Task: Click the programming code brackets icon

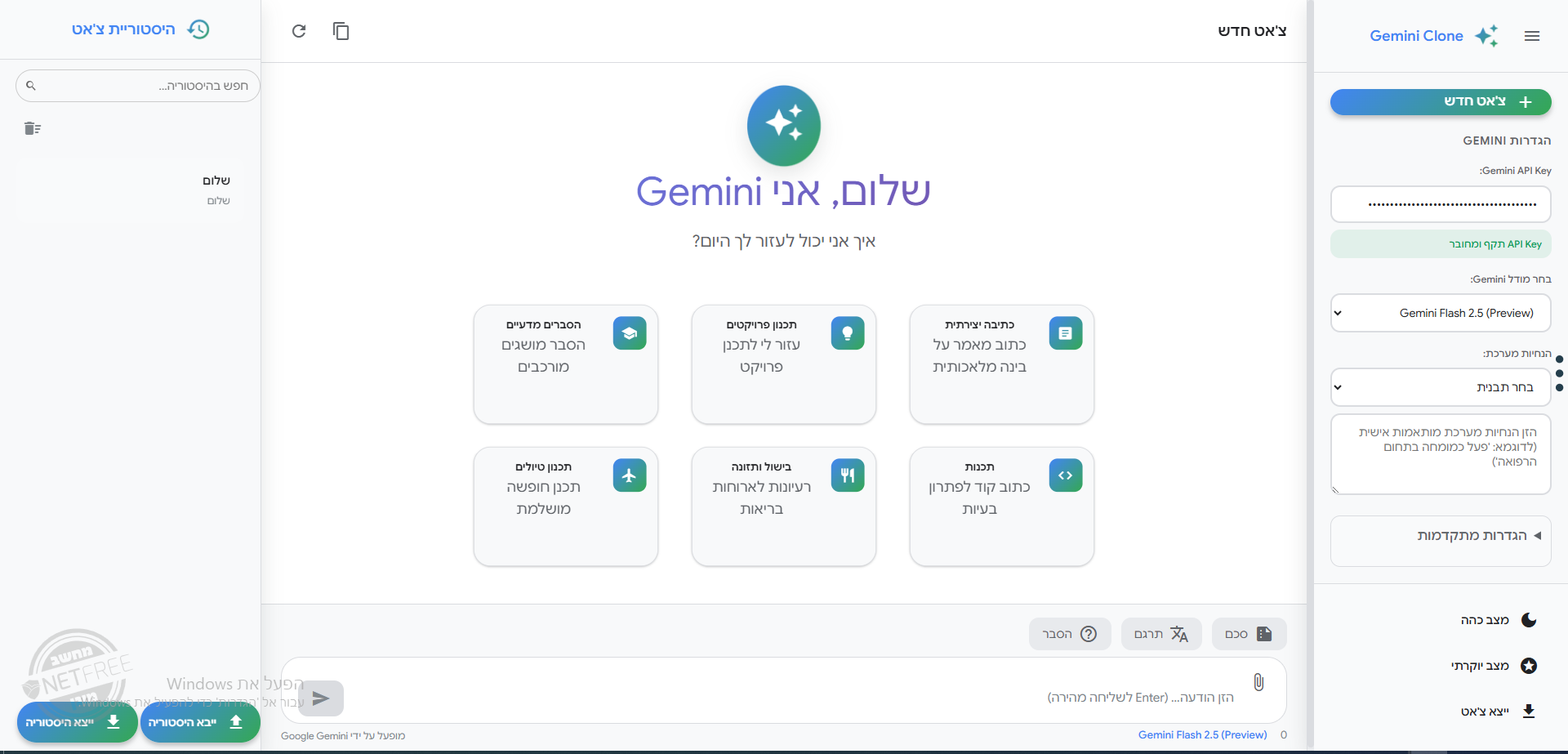Action: (x=1065, y=475)
